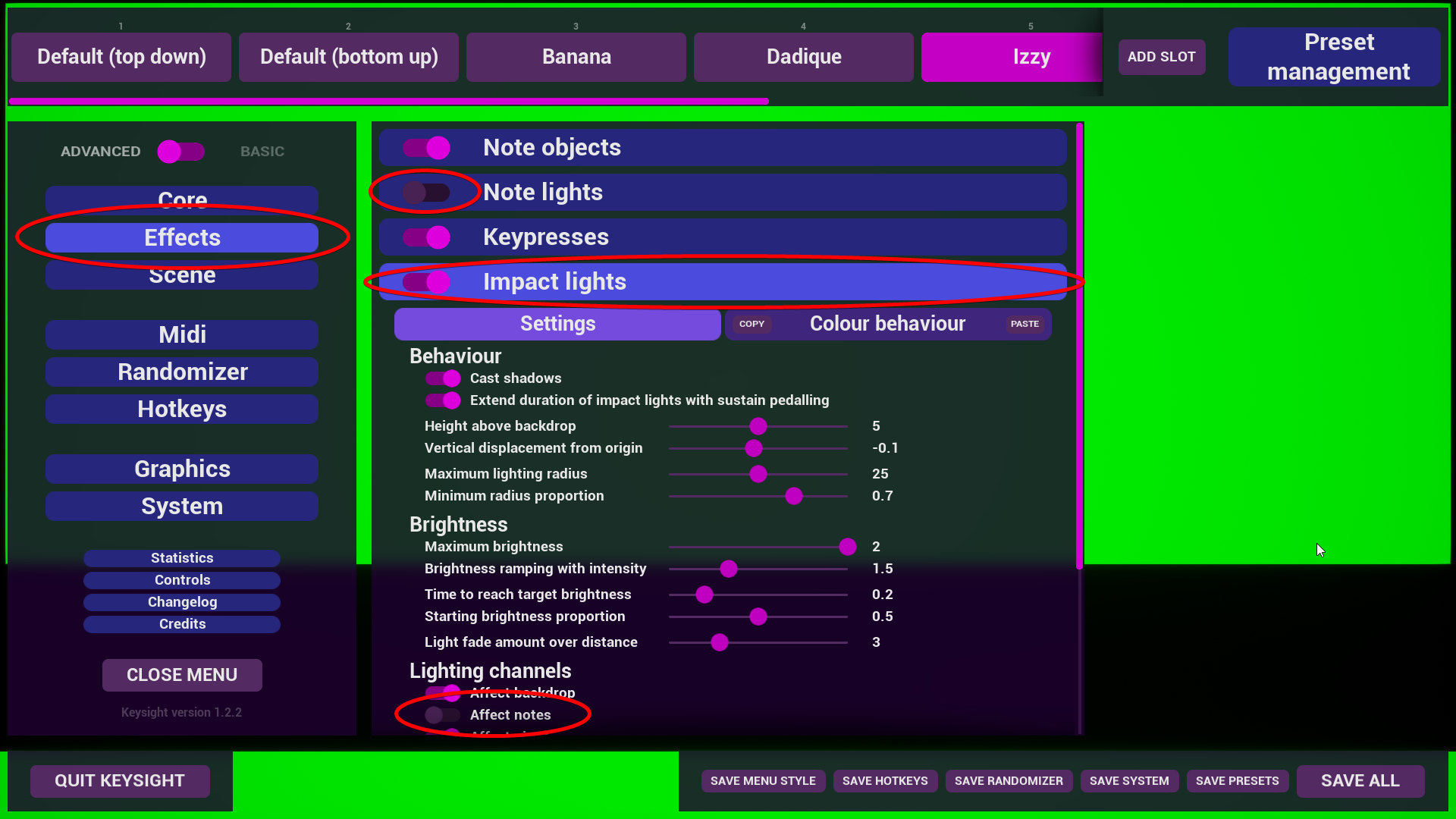Toggle the Note lights switch

(425, 193)
